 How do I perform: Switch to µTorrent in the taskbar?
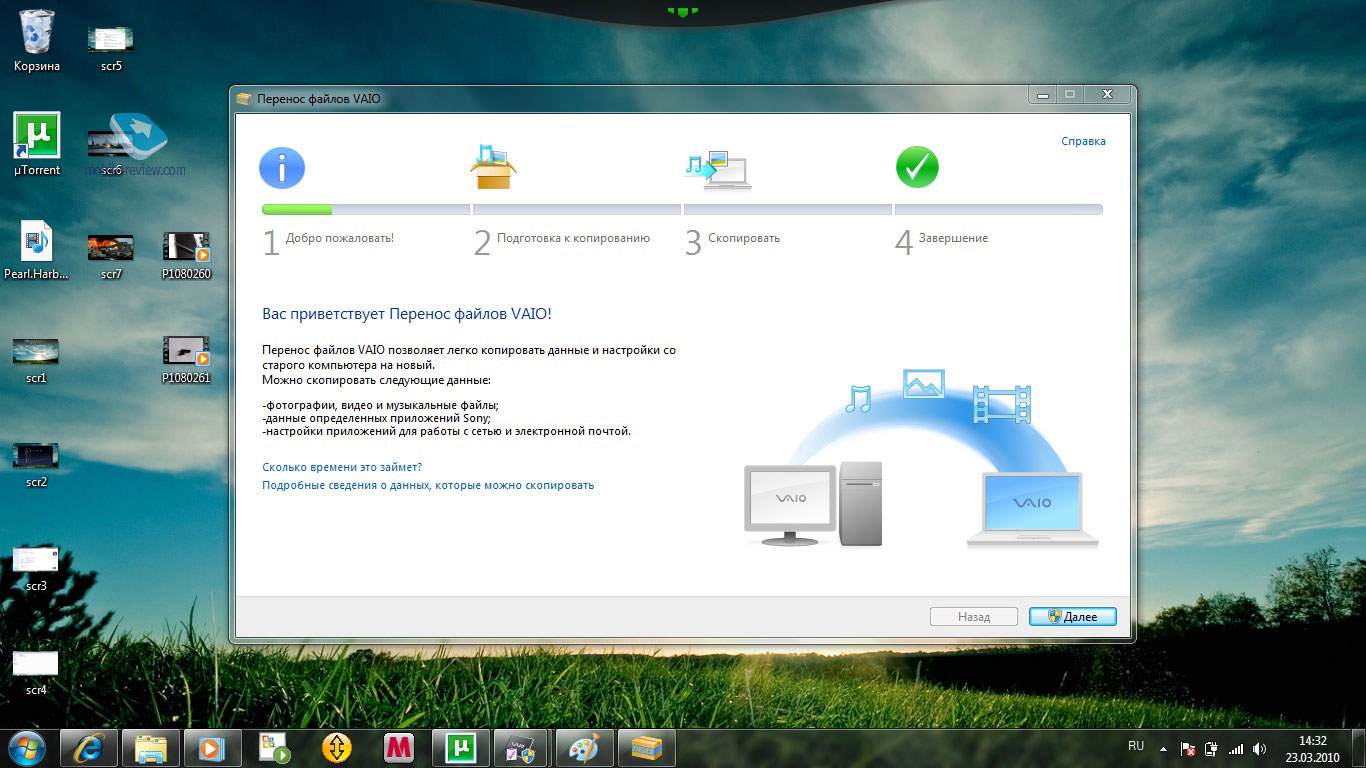[461, 748]
